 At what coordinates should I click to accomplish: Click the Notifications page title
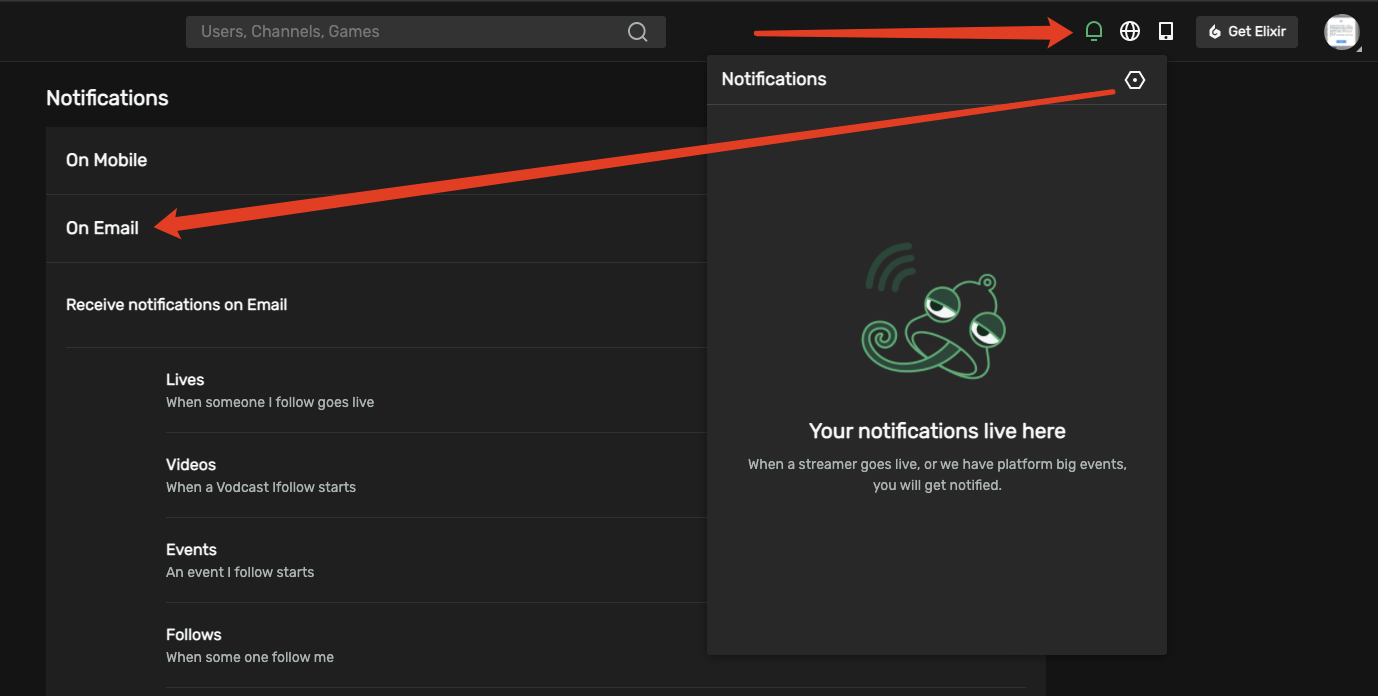click(x=107, y=97)
